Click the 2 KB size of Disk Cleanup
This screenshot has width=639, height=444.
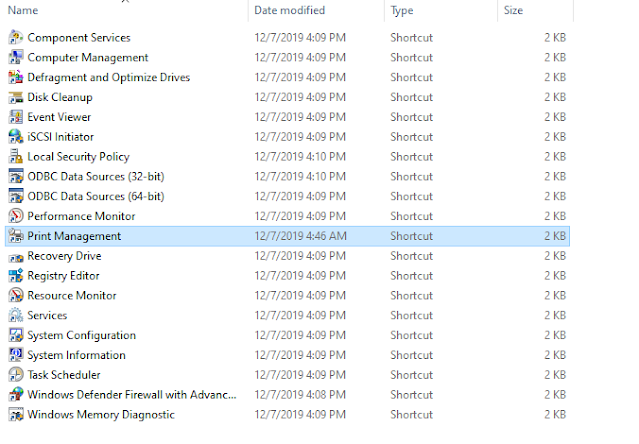555,97
